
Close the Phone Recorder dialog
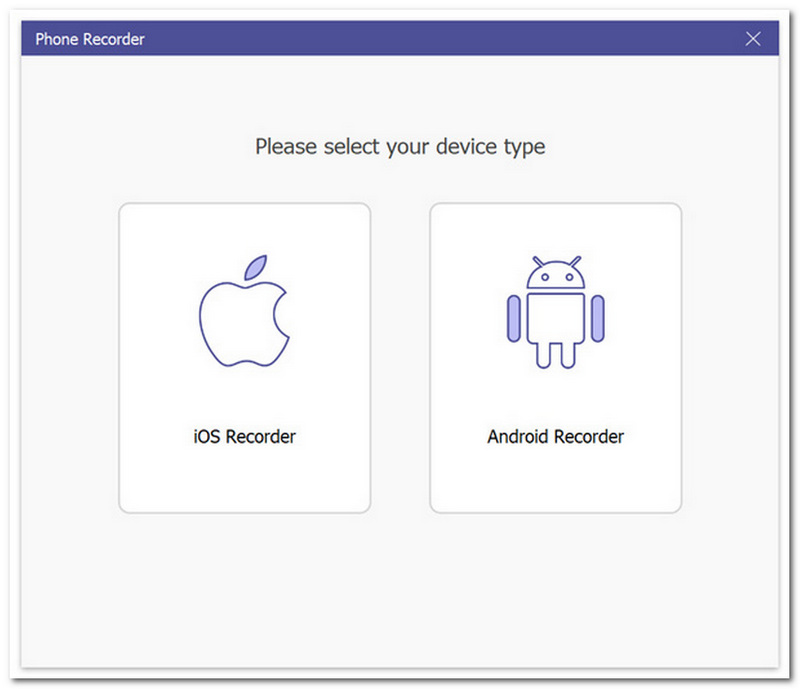pyautogui.click(x=753, y=39)
